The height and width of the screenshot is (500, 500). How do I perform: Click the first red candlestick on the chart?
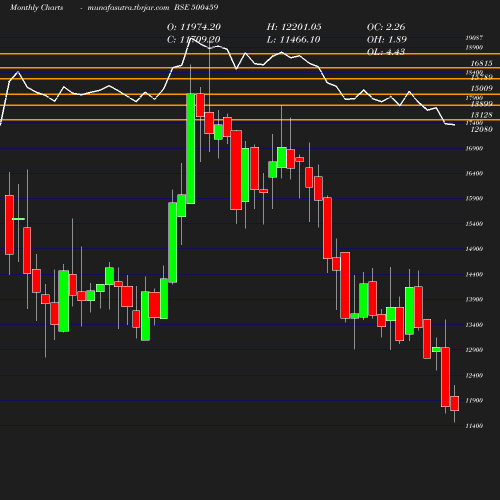click(x=9, y=225)
